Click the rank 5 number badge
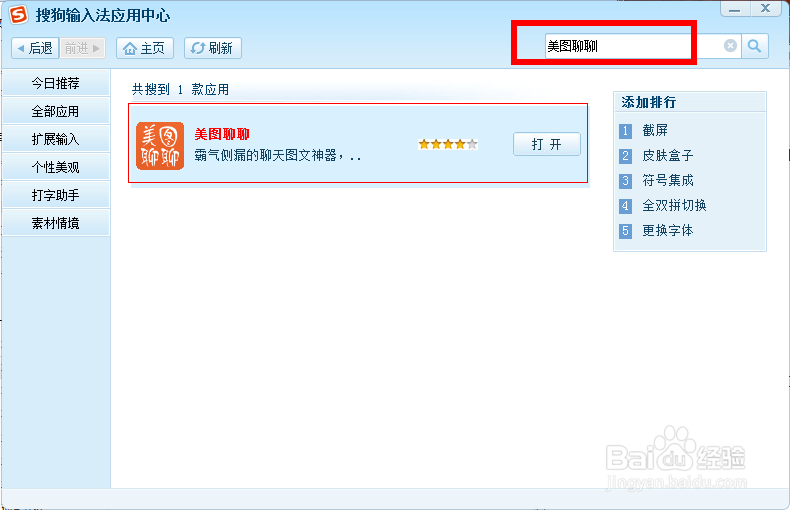 tap(625, 231)
